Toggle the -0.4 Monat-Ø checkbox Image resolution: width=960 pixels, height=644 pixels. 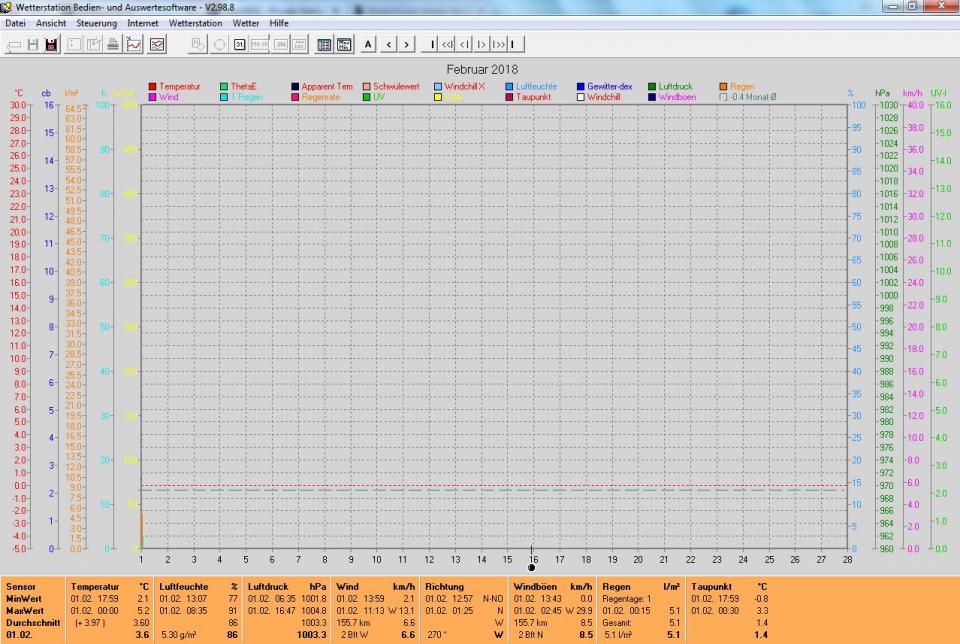pos(724,97)
